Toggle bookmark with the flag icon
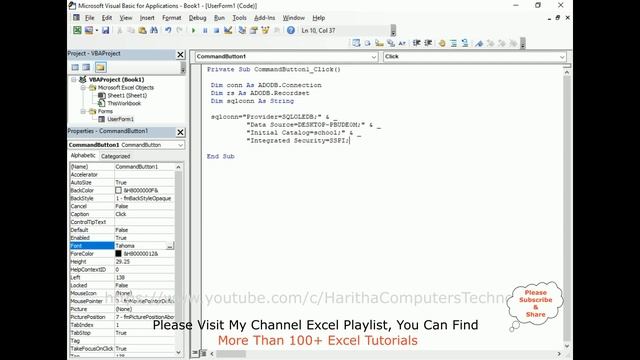Screen dimensions: 640x360 [479, 43]
